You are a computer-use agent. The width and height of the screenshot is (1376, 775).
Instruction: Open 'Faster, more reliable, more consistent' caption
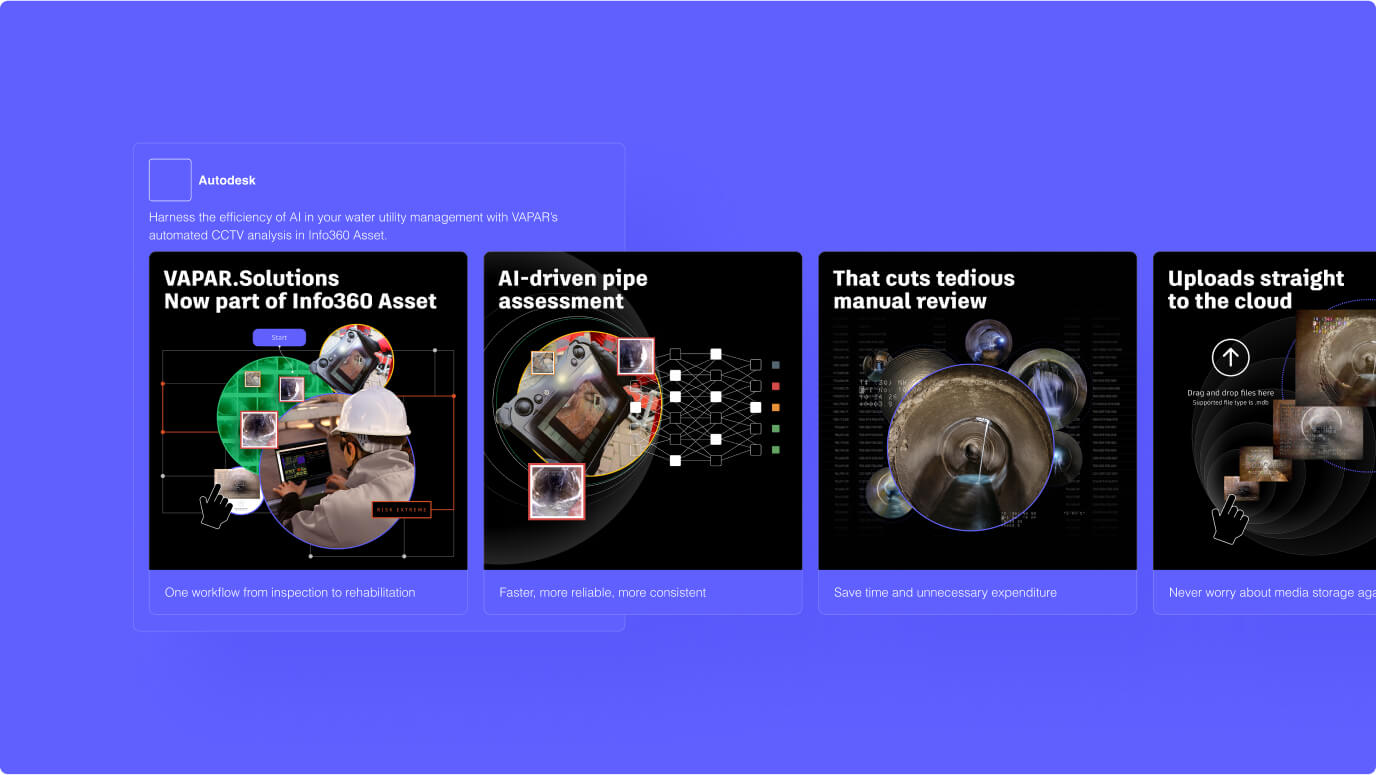[603, 592]
